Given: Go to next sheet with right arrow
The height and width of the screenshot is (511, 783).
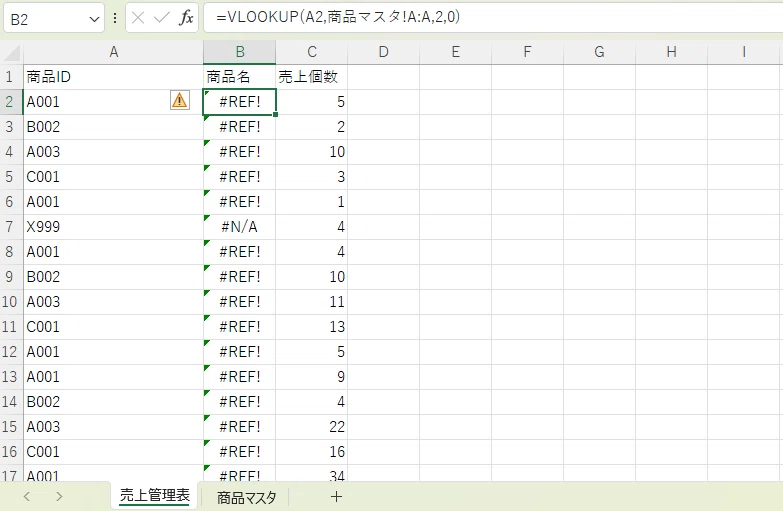Looking at the screenshot, I should point(59,497).
